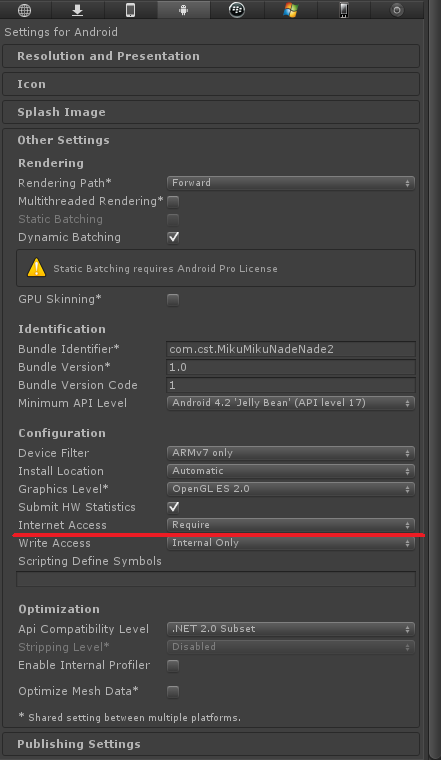The image size is (441, 760).
Task: Expand the Publishing Settings section
Action: tap(211, 744)
